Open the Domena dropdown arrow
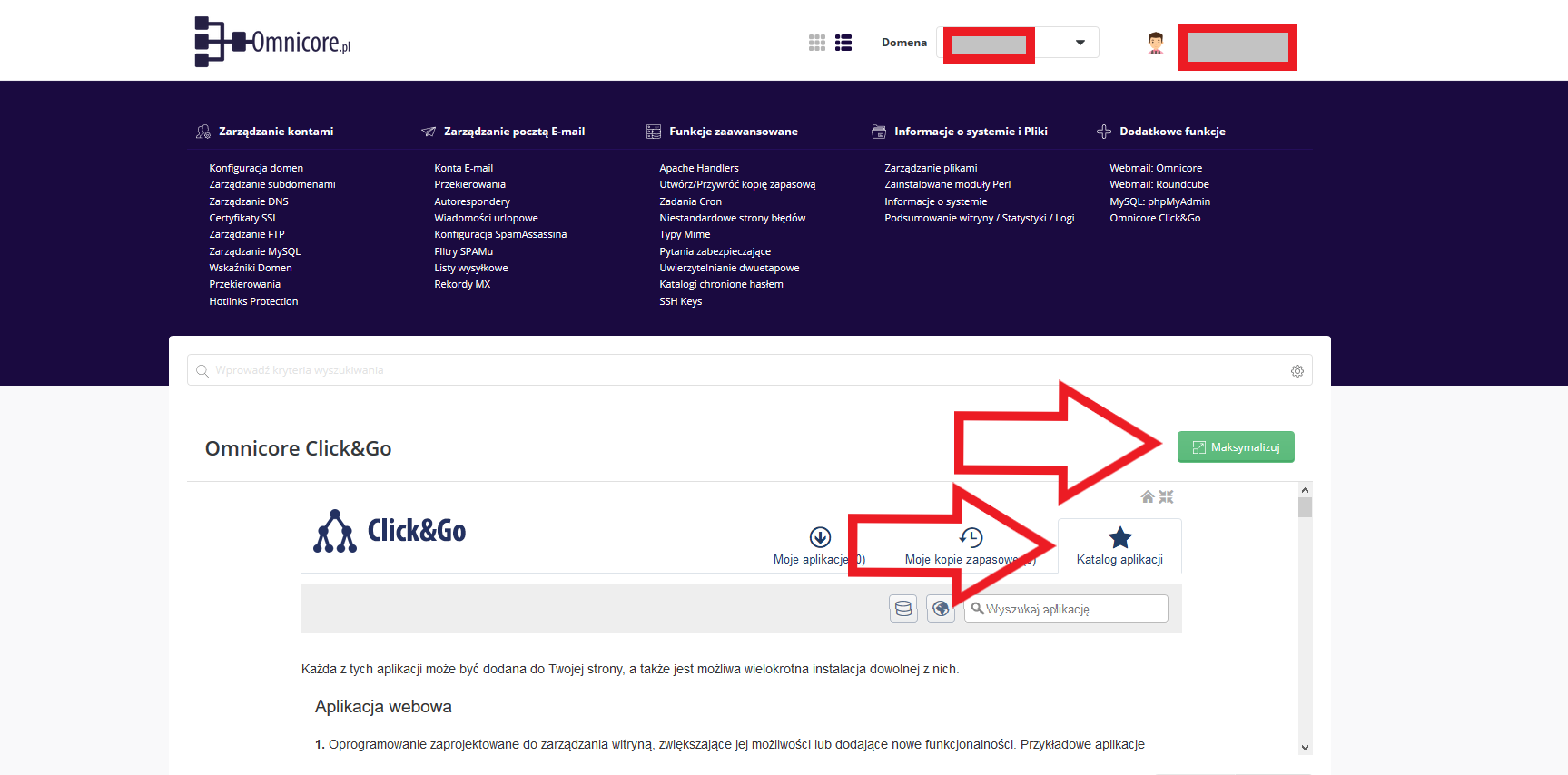This screenshot has height=775, width=1568. pos(1080,43)
